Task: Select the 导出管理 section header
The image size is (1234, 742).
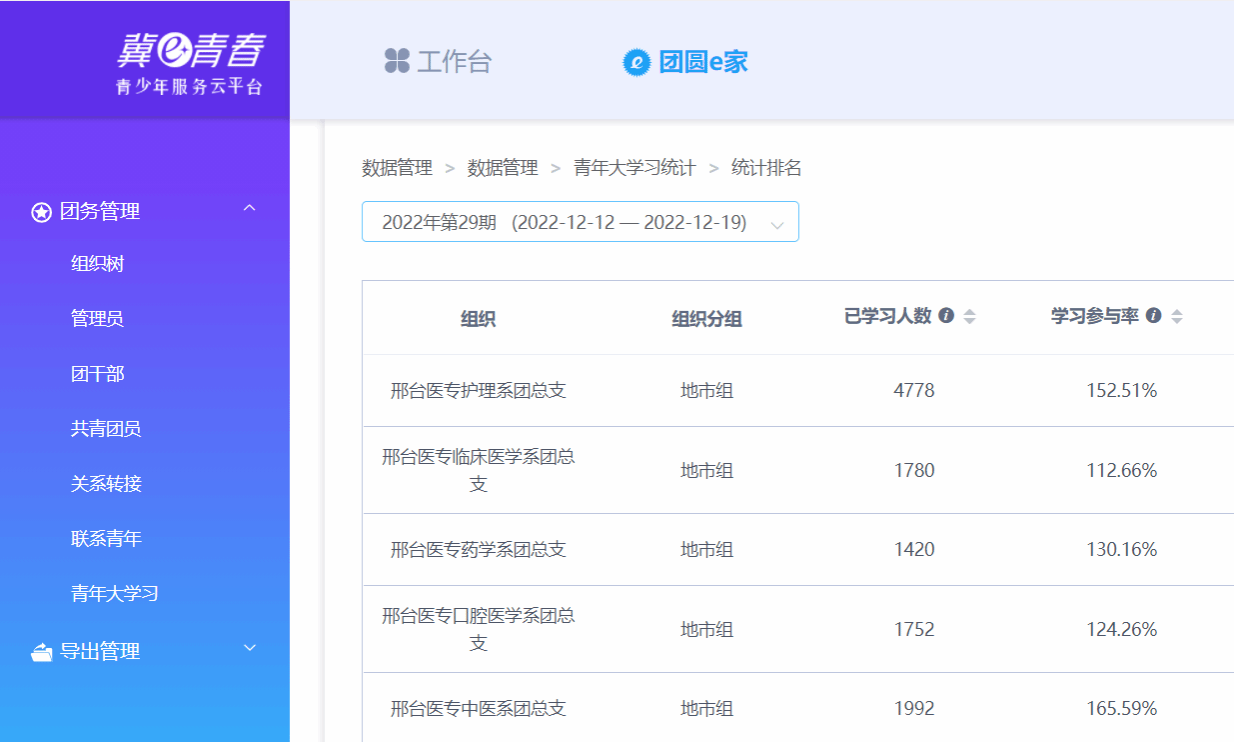Action: click(x=145, y=652)
